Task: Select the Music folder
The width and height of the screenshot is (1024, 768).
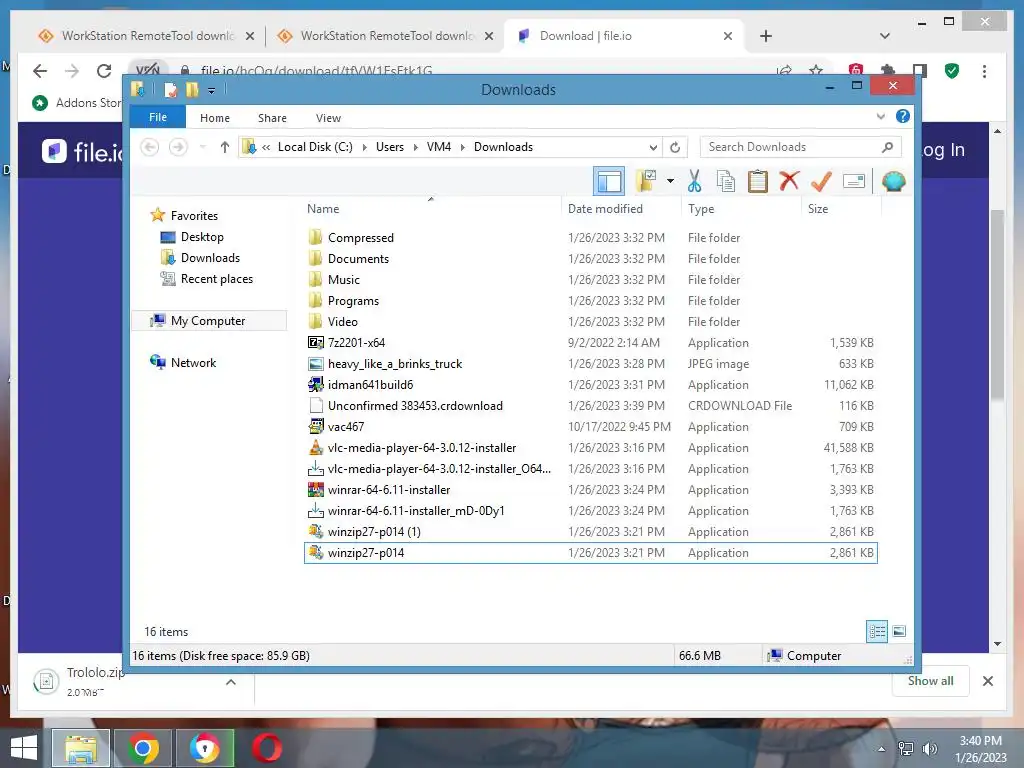Action: [590, 280]
